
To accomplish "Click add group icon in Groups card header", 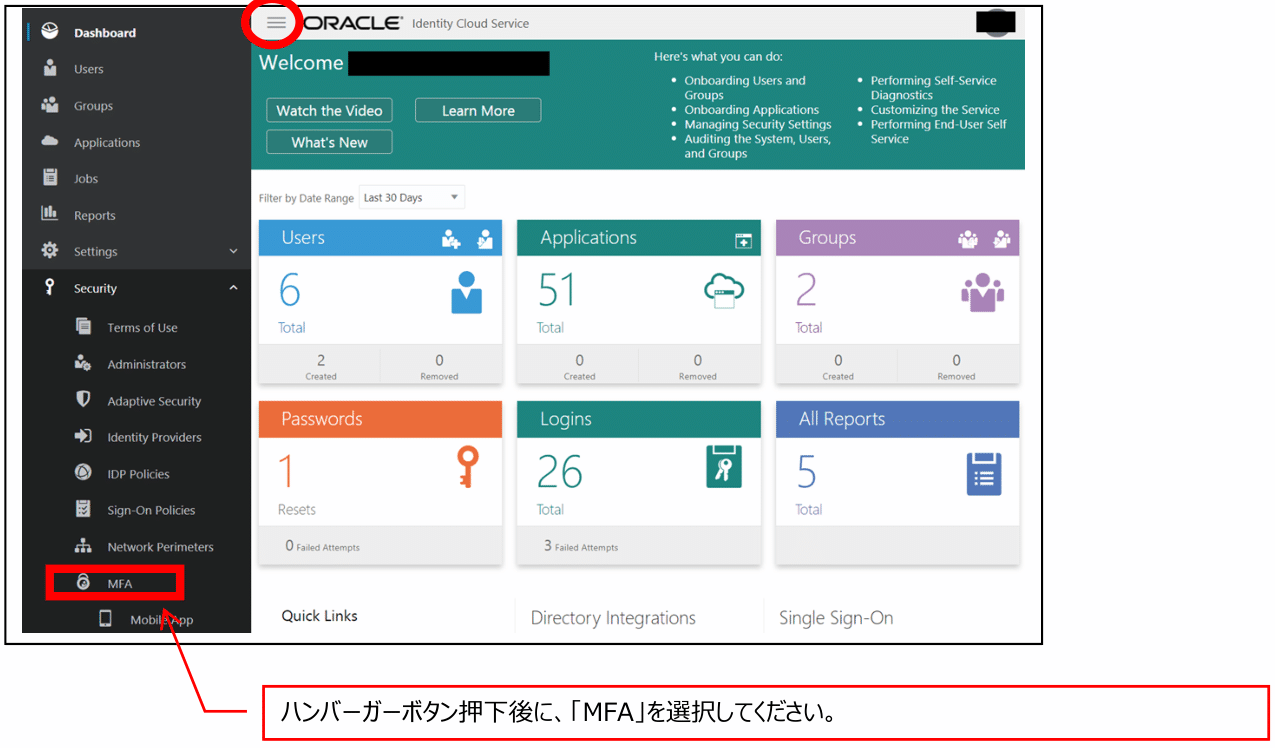I will pos(968,238).
